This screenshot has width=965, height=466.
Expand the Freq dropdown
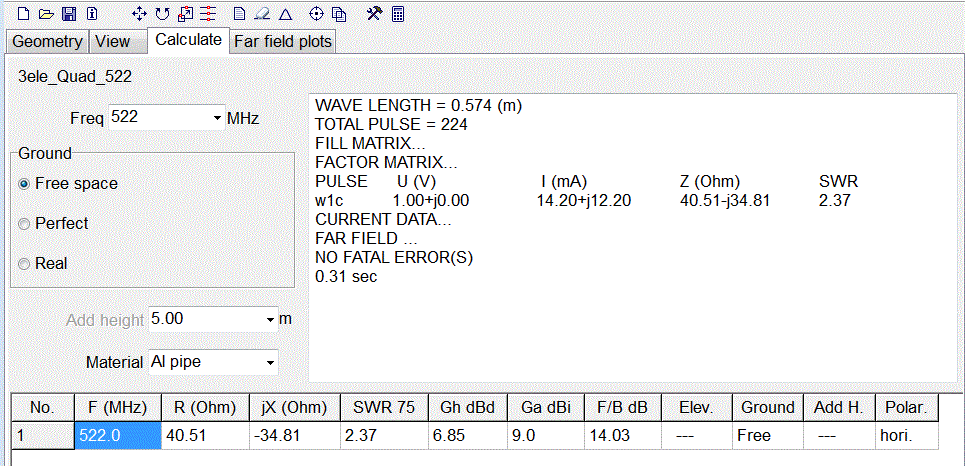tap(218, 118)
